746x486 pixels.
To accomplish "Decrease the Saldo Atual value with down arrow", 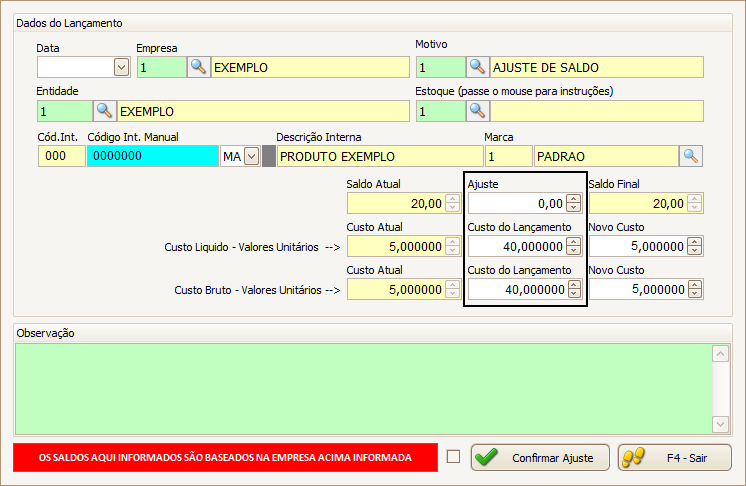I will [x=451, y=208].
